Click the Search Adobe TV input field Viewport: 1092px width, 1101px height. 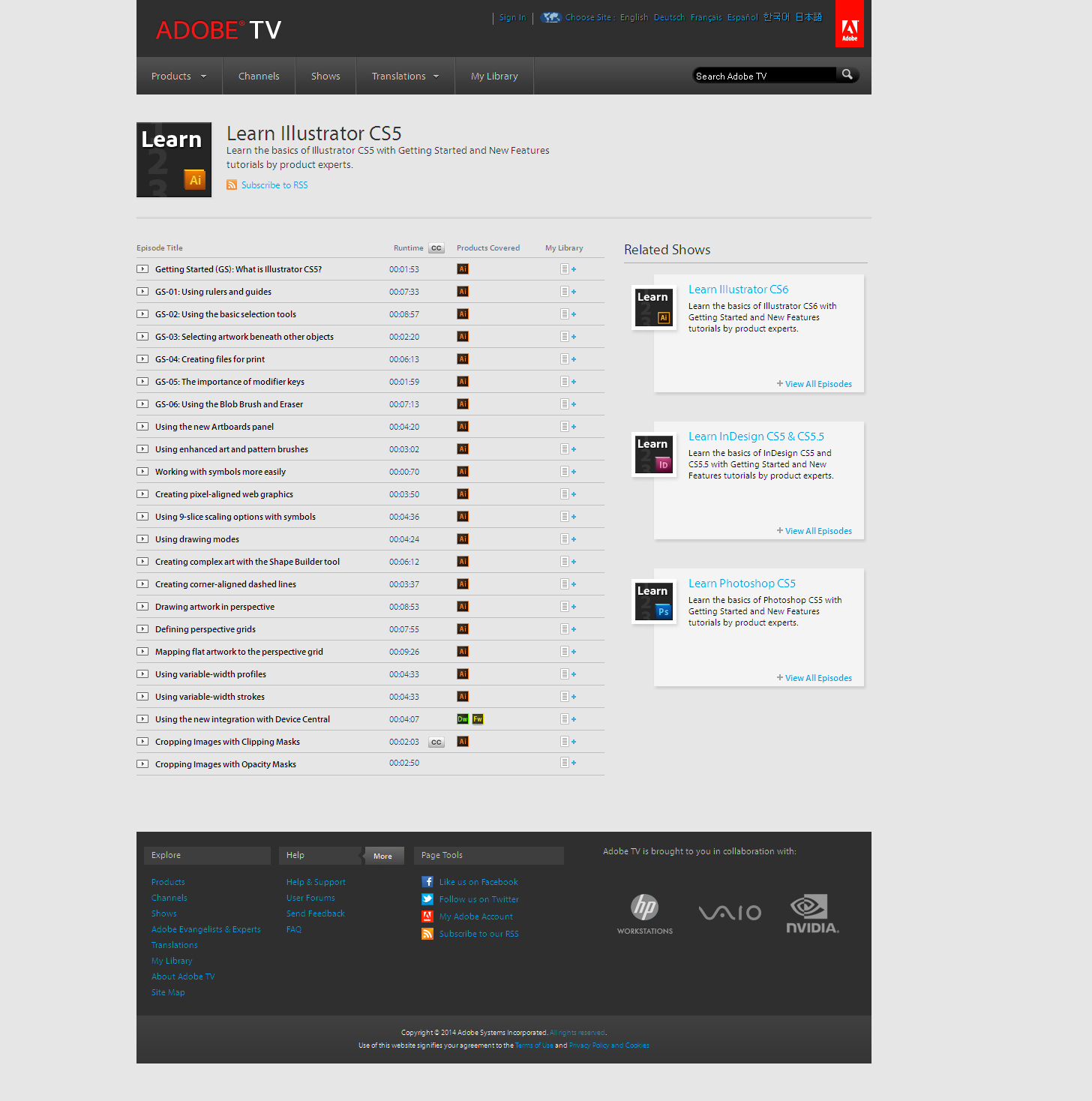[x=763, y=76]
